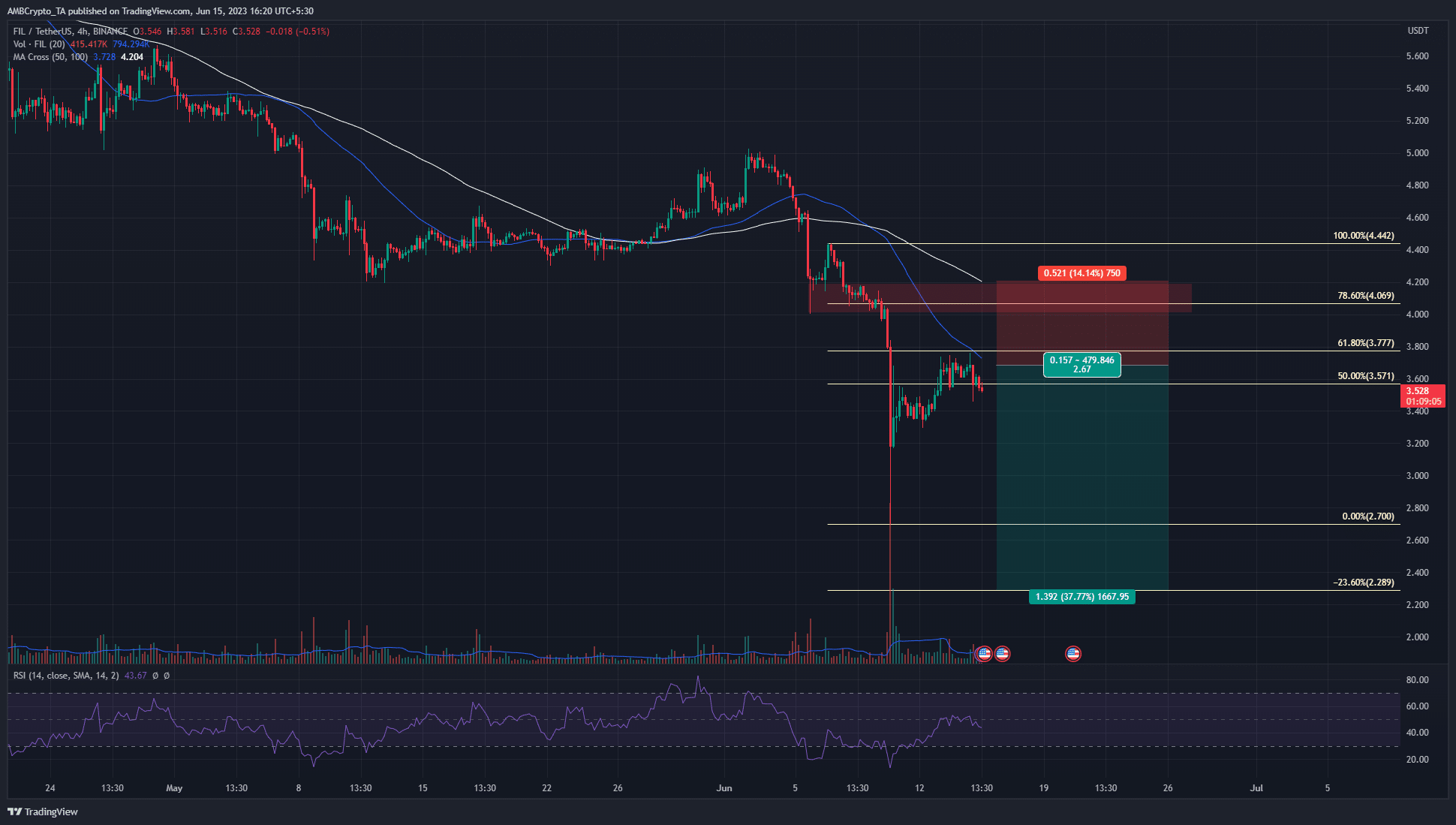Click the -23.60%(2.289) Fibonacci extension label
1456x825 pixels.
(x=1363, y=583)
